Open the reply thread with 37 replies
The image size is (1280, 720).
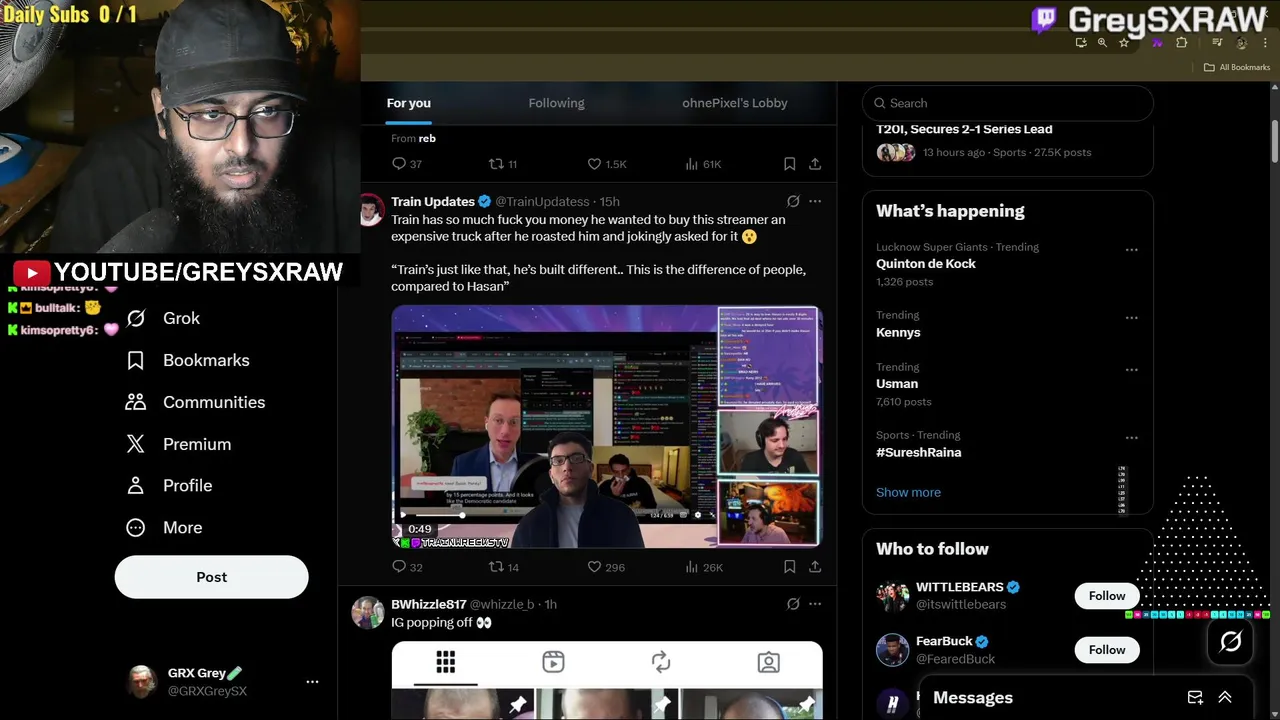(x=407, y=164)
